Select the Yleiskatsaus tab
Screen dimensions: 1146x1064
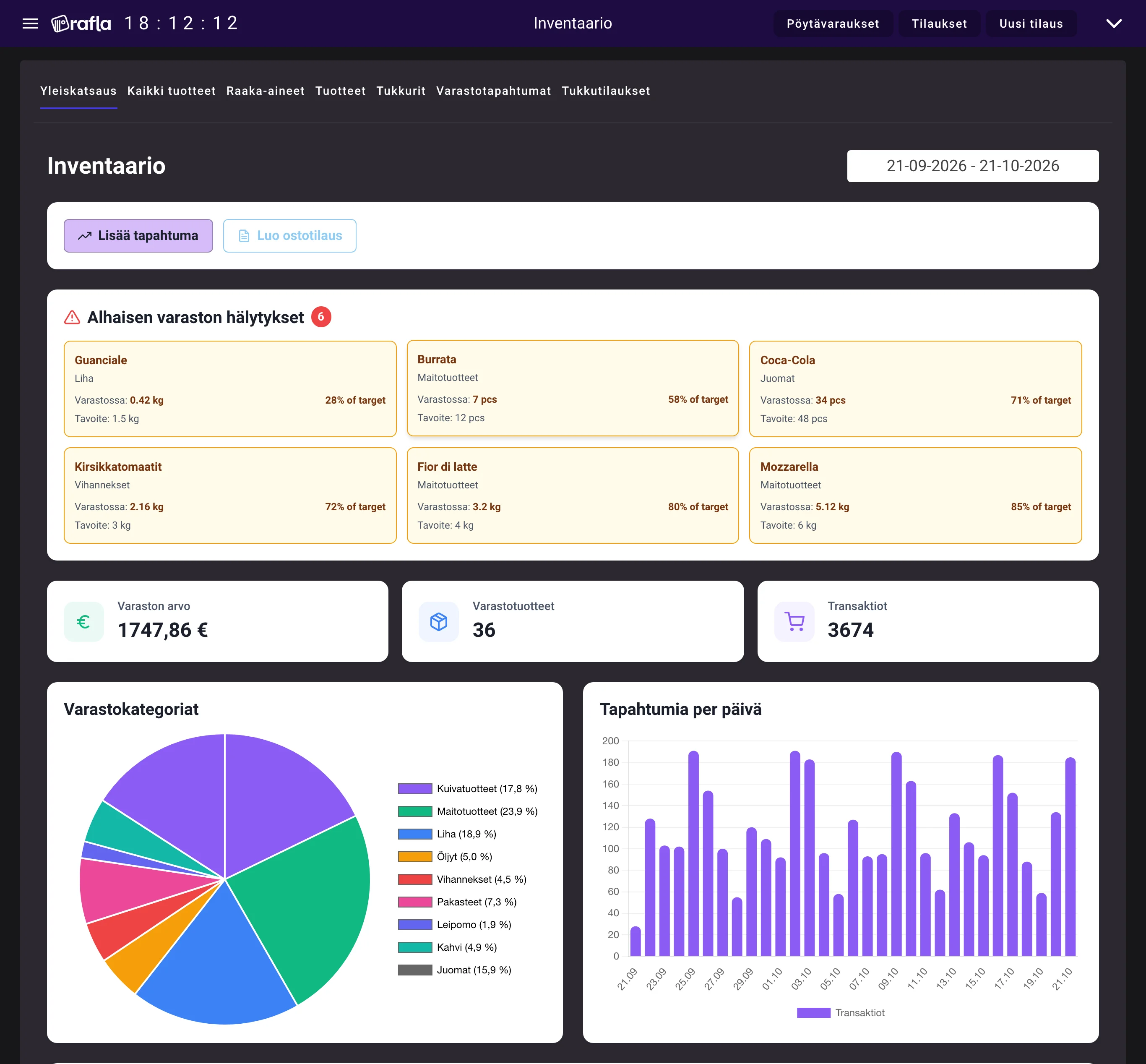coord(78,91)
